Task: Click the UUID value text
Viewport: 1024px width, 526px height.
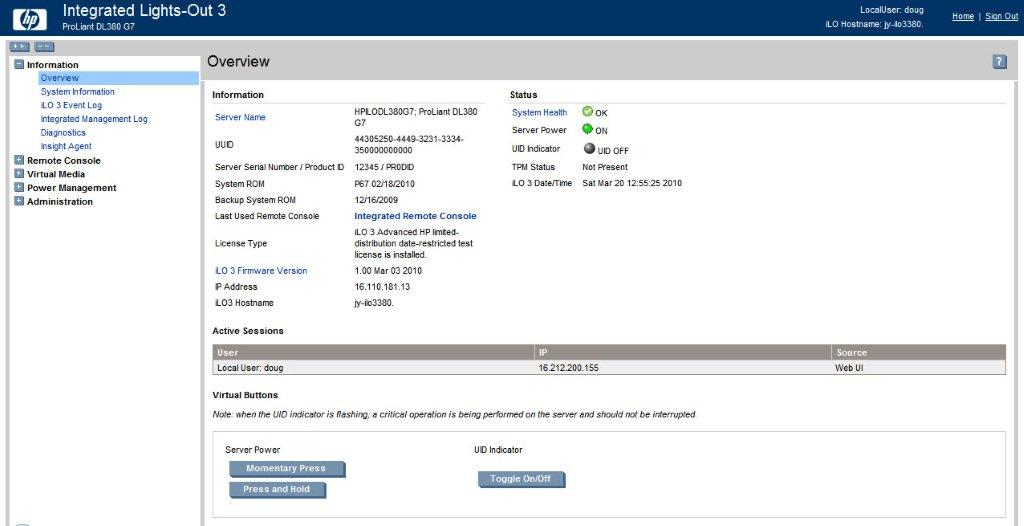Action: click(x=409, y=144)
